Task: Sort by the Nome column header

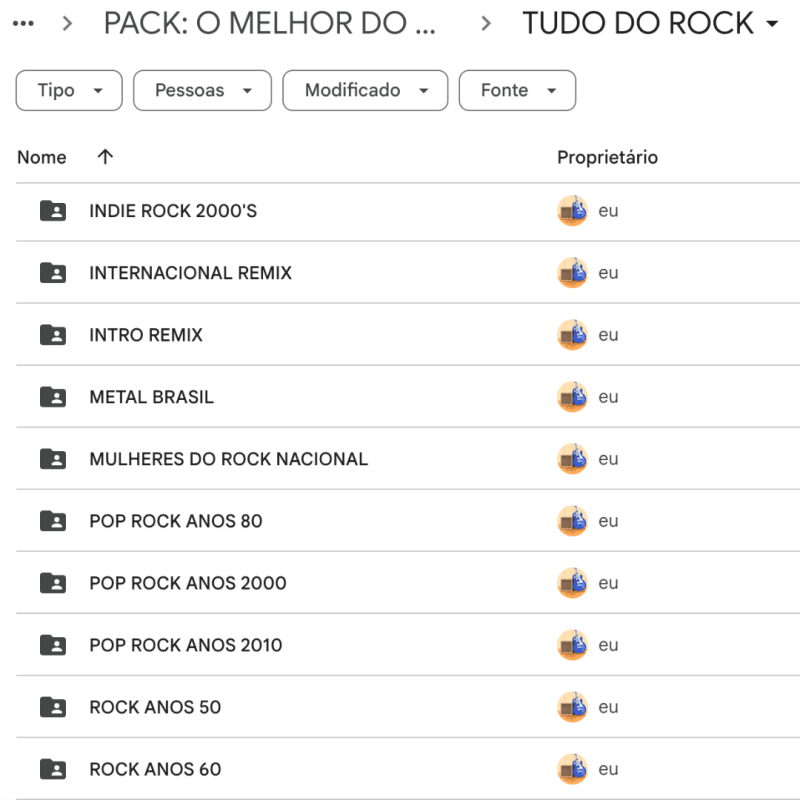Action: (42, 157)
